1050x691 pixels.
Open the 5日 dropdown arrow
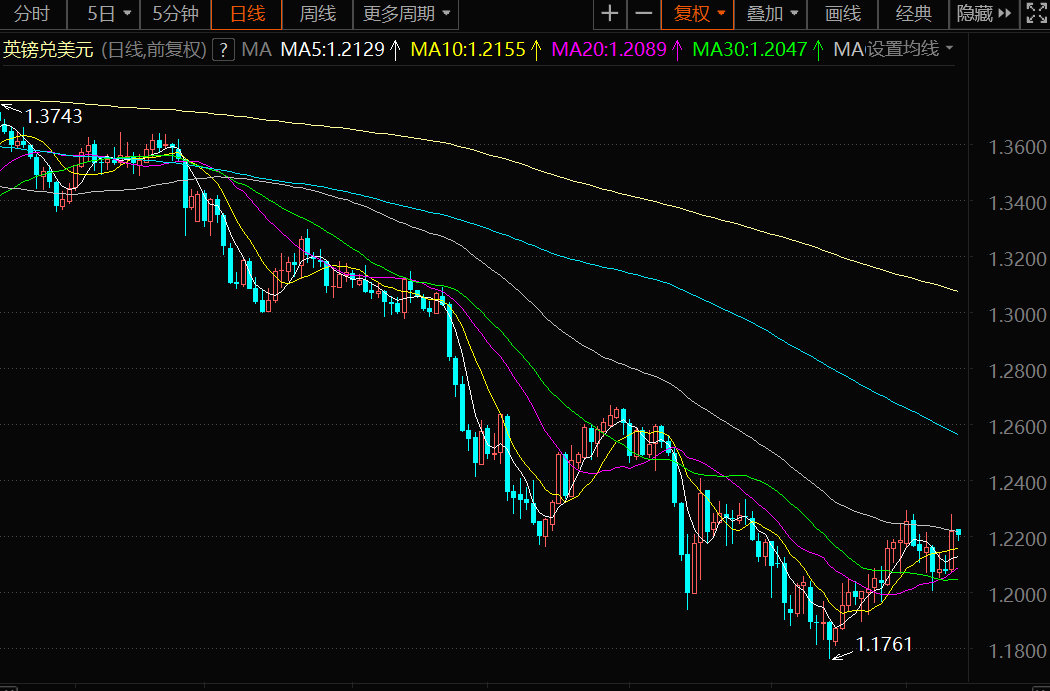(x=127, y=13)
